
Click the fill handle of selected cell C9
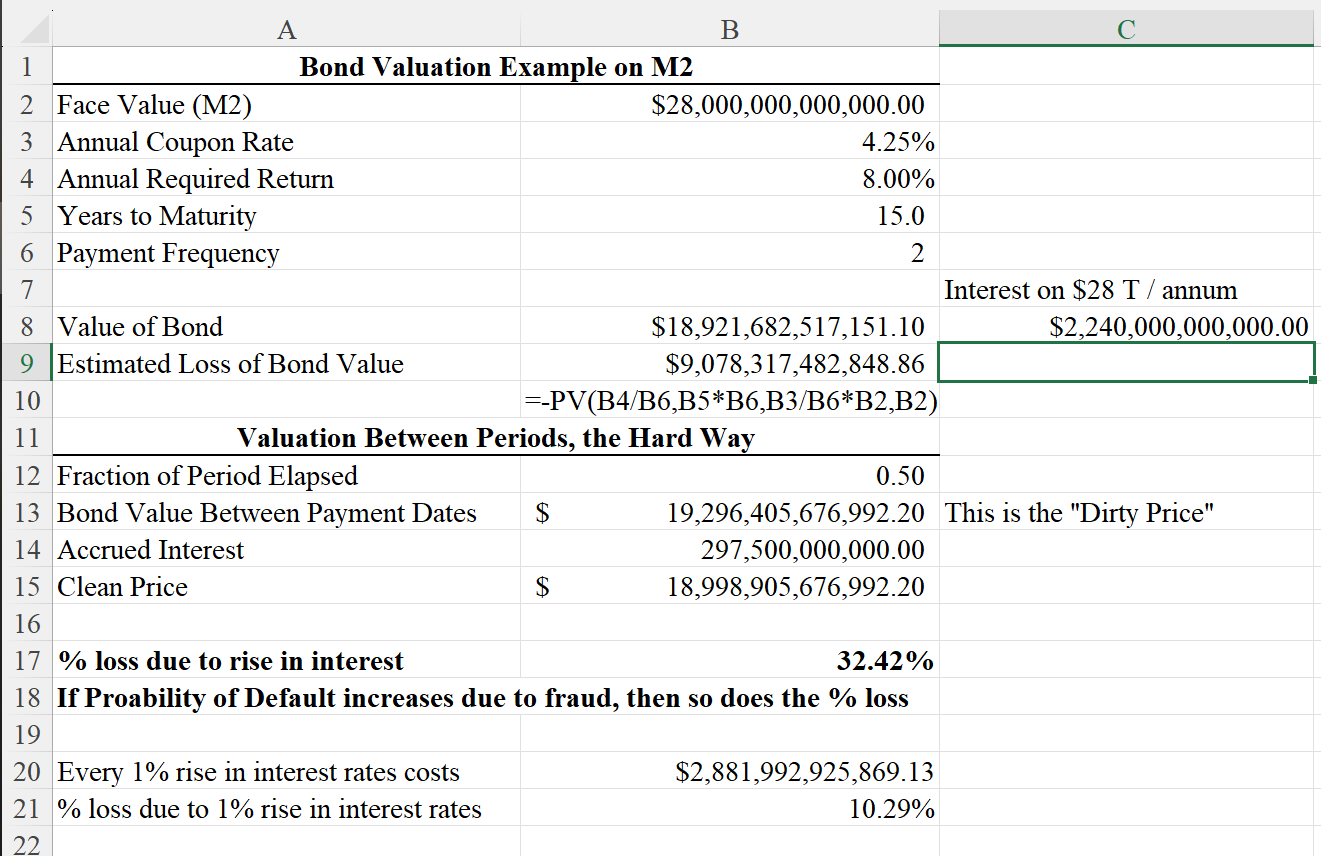pyautogui.click(x=1312, y=381)
